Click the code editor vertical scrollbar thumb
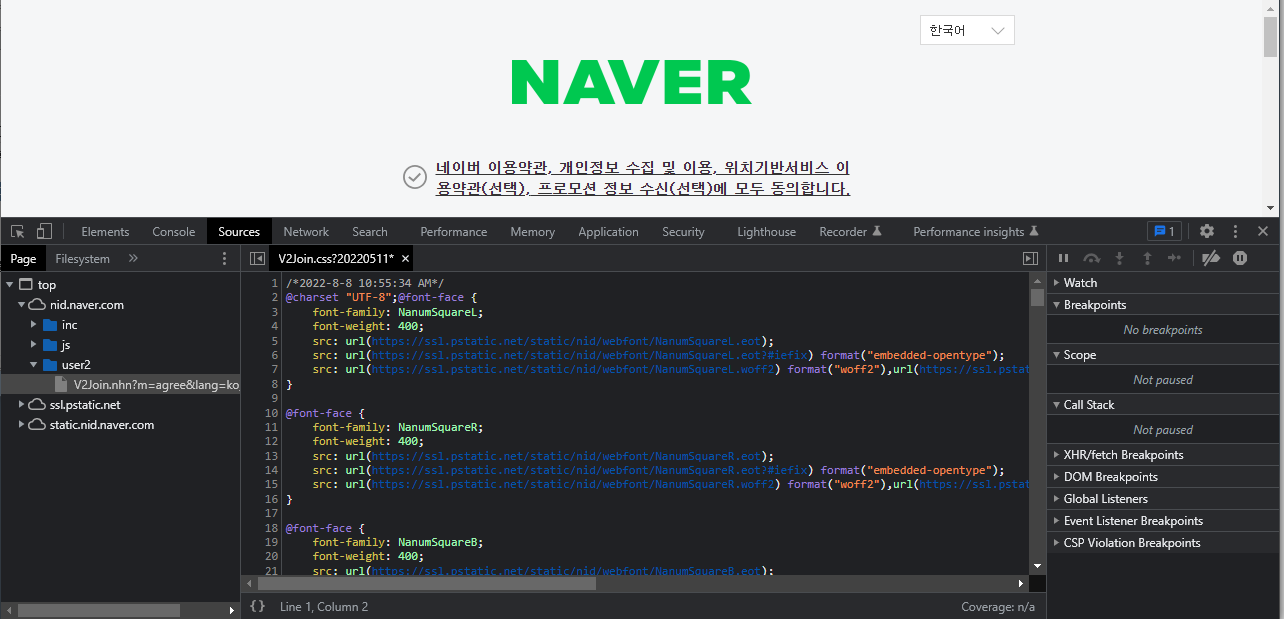Viewport: 1284px width, 619px height. click(x=1037, y=297)
